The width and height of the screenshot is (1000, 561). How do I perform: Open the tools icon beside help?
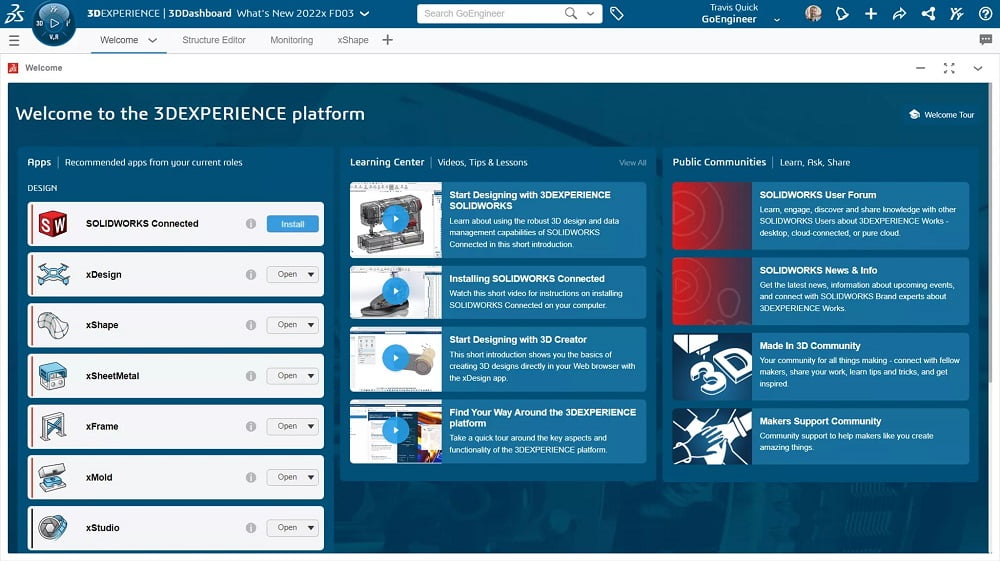click(957, 13)
